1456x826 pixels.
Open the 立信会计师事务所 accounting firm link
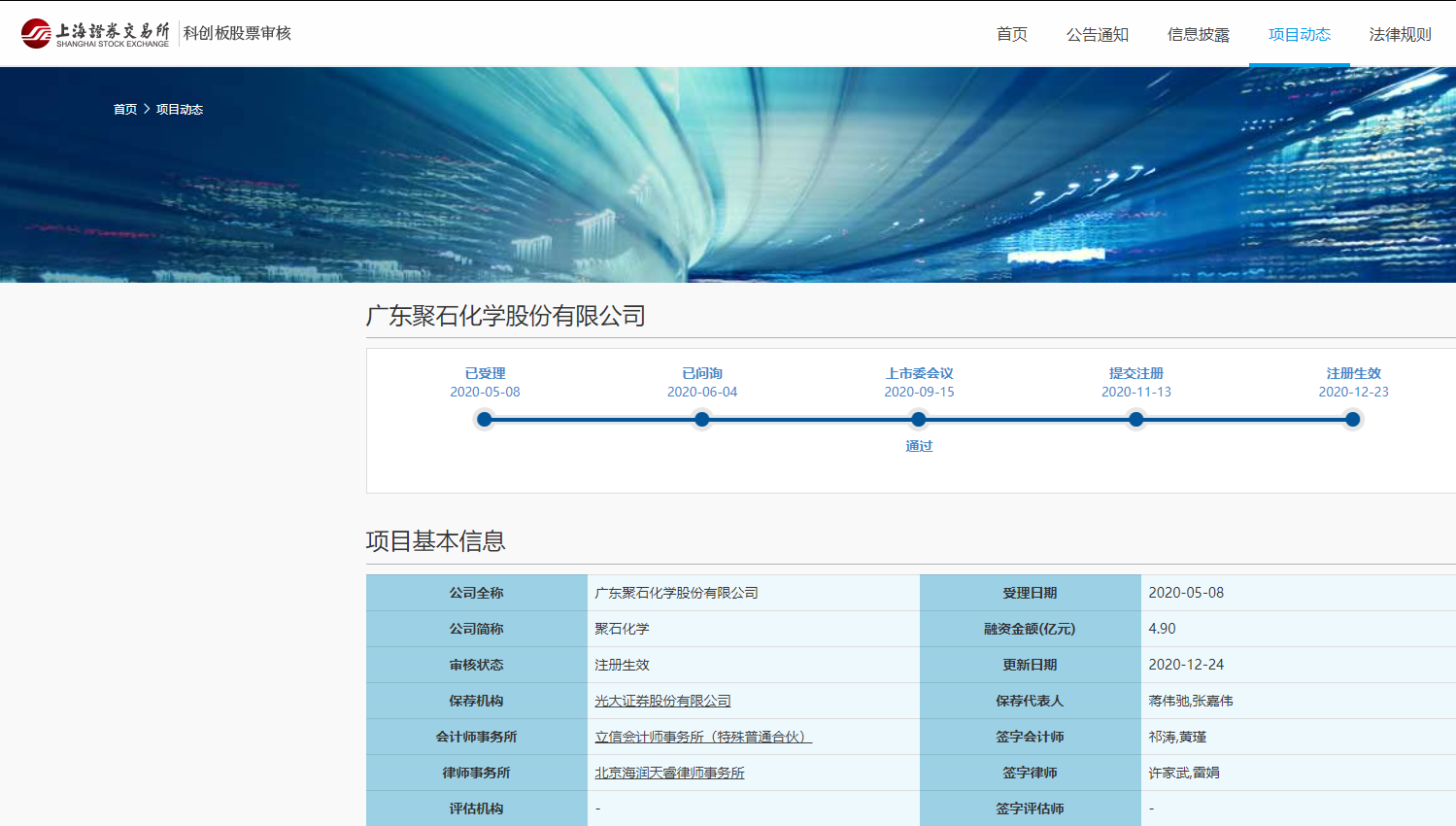click(703, 737)
